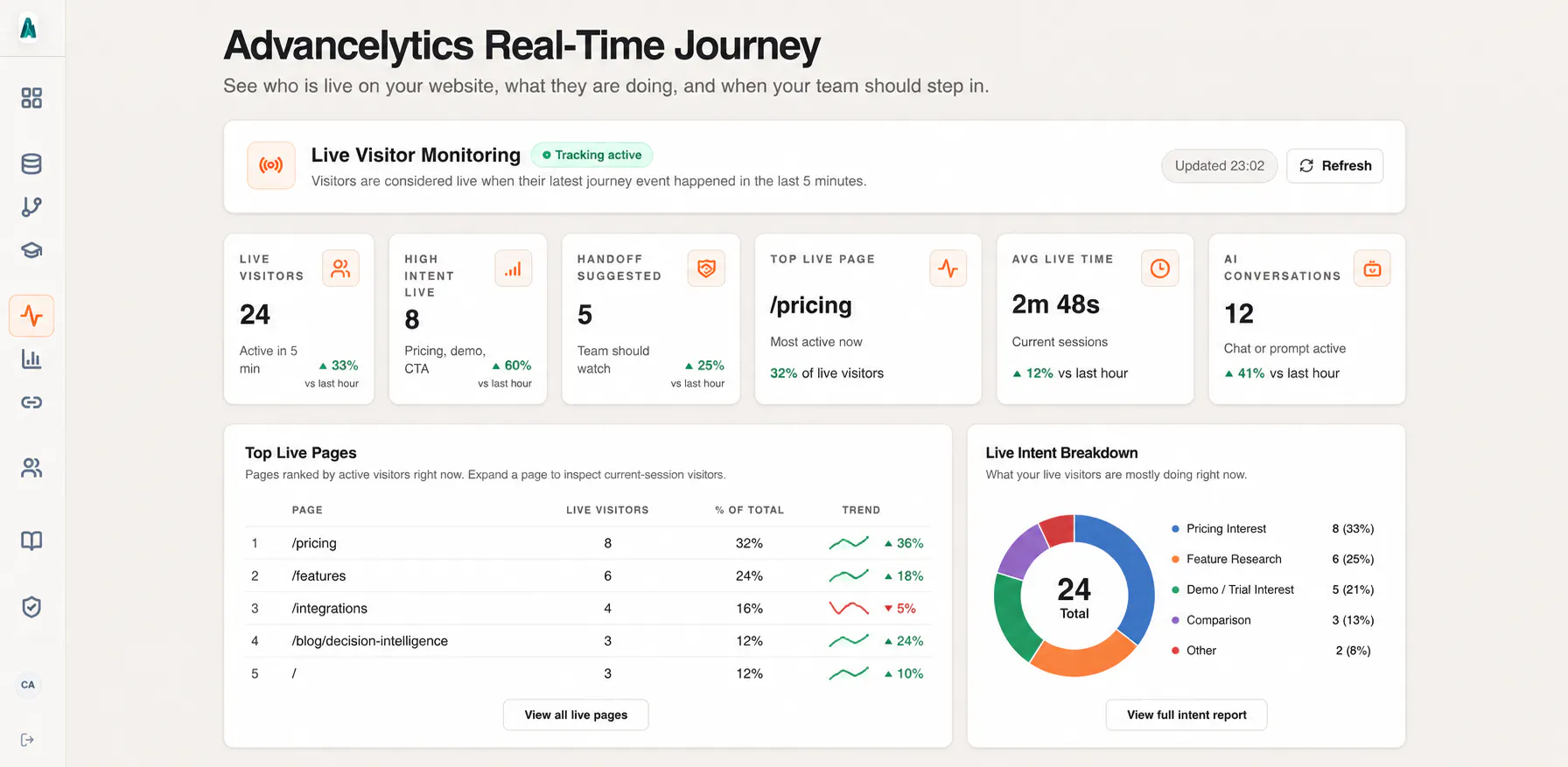Click the Live Visitor Monitoring broadcast icon
The height and width of the screenshot is (767, 1568).
coord(271,165)
